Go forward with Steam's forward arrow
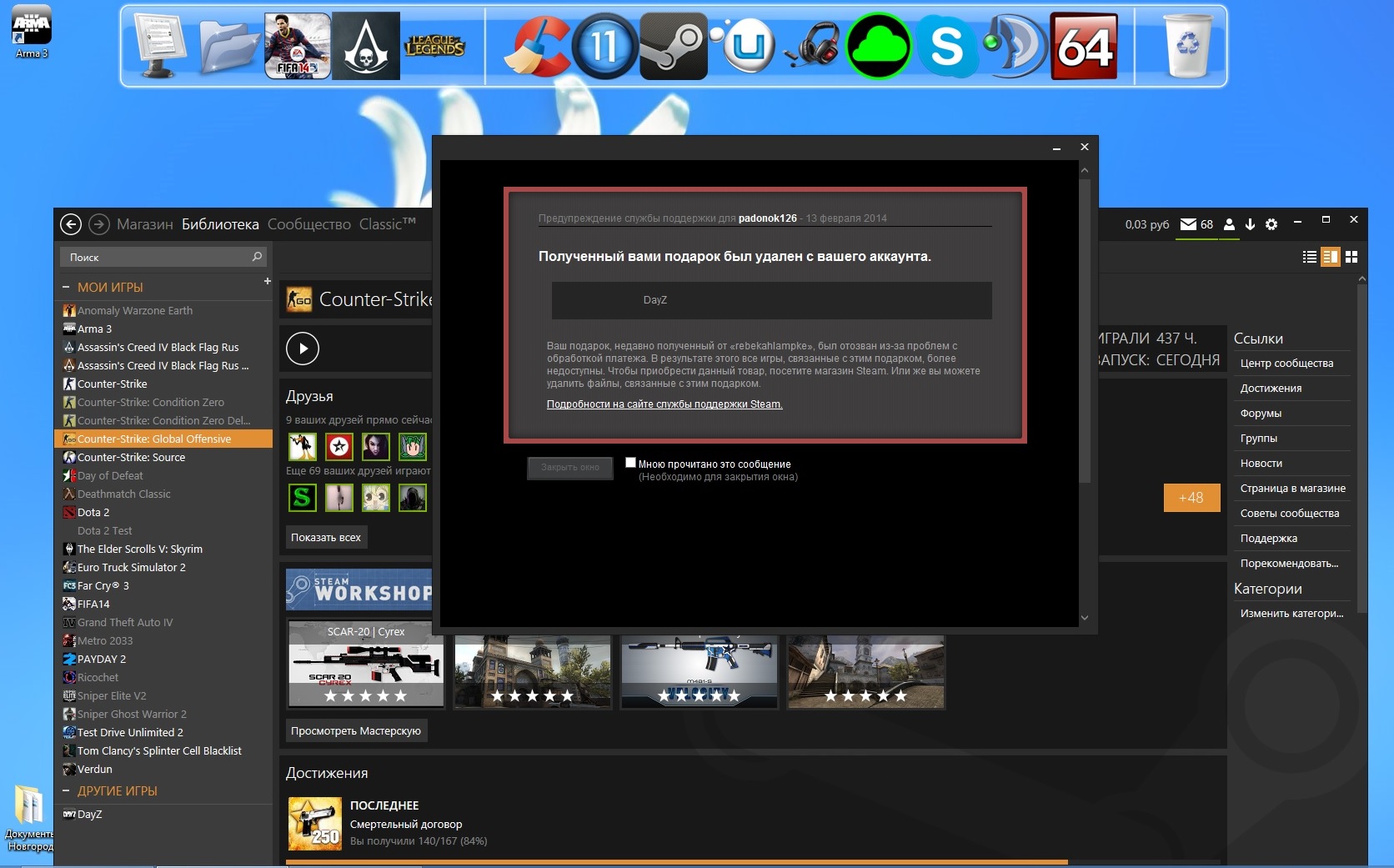The image size is (1394, 868). pos(98,224)
